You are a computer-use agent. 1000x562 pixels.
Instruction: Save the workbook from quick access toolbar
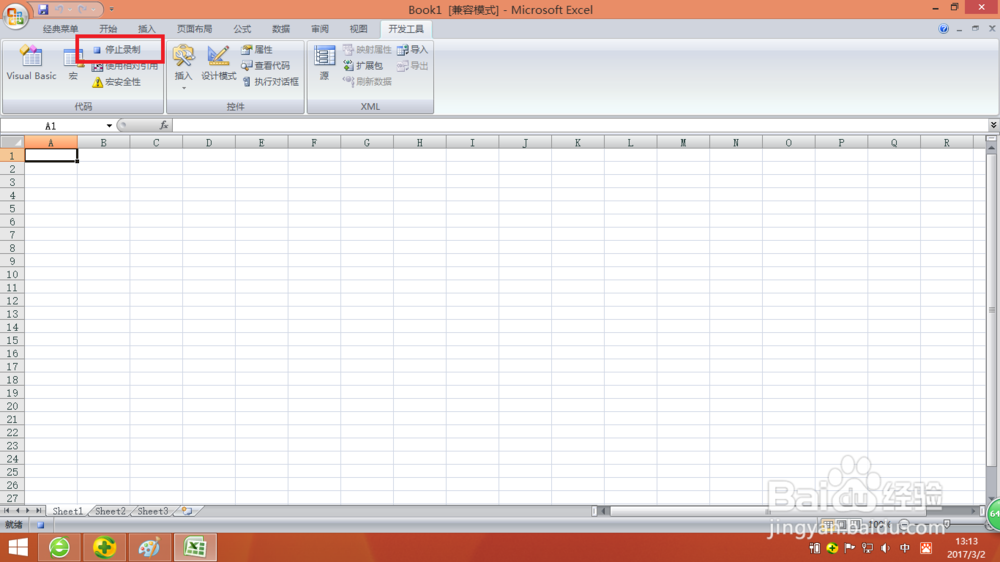[43, 10]
